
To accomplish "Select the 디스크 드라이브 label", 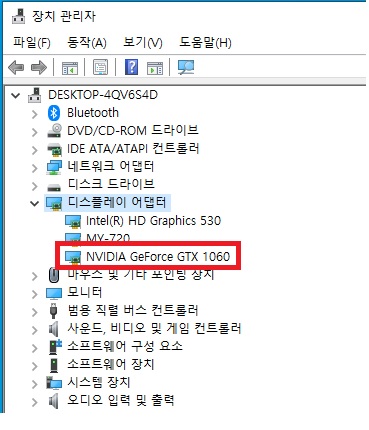I will coord(111,184).
